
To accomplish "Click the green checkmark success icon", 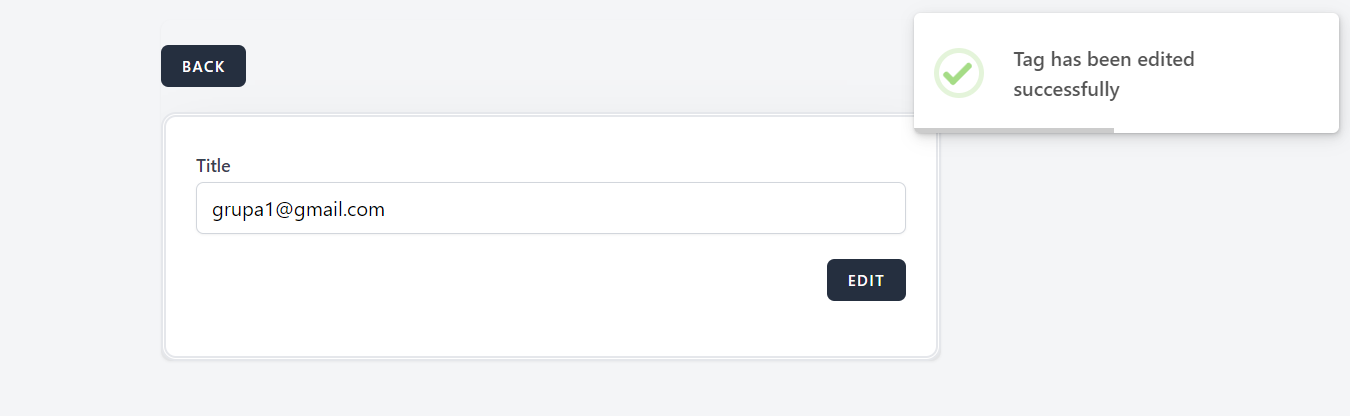I will click(x=958, y=73).
